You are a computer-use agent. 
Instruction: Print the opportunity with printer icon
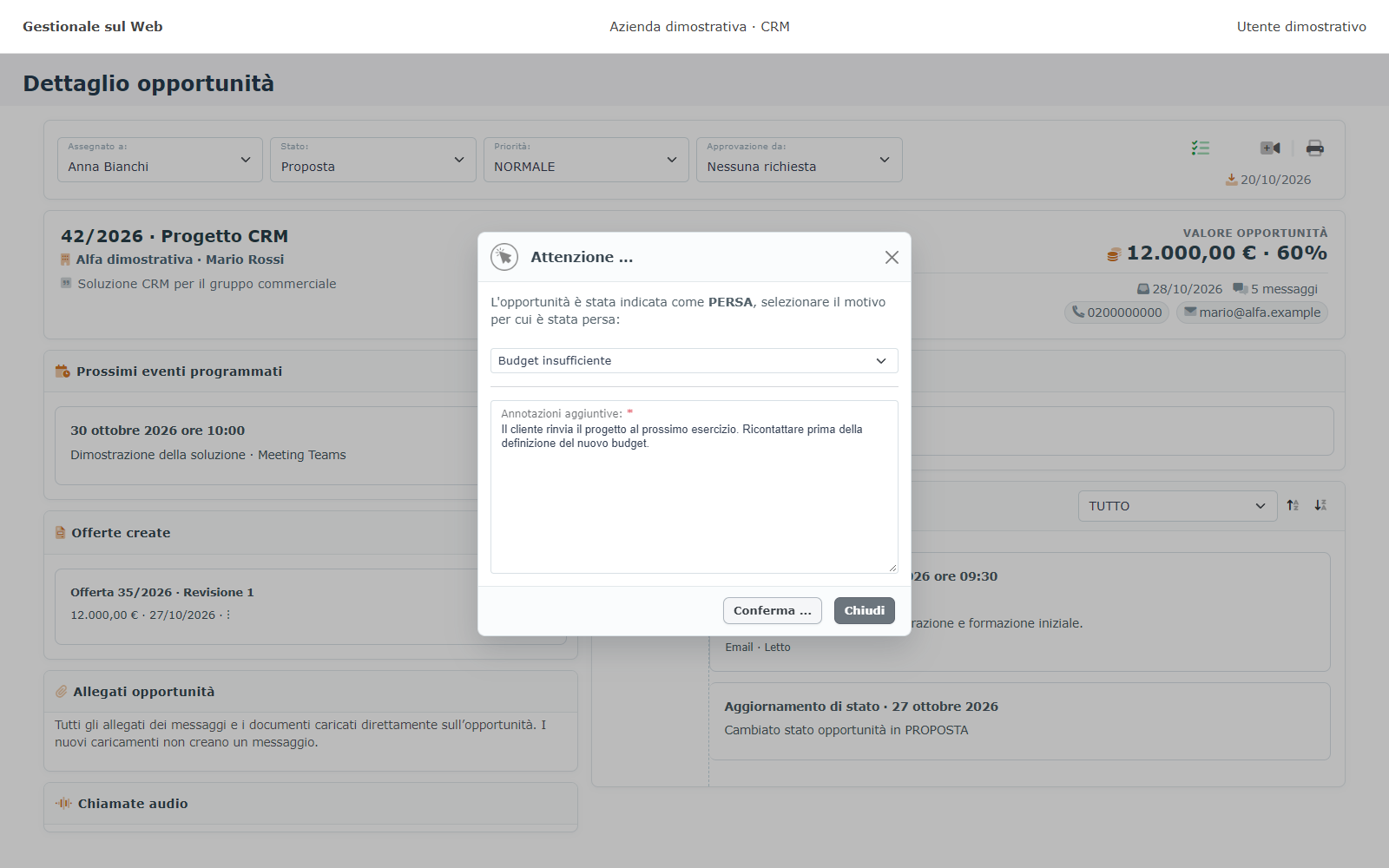1315,148
